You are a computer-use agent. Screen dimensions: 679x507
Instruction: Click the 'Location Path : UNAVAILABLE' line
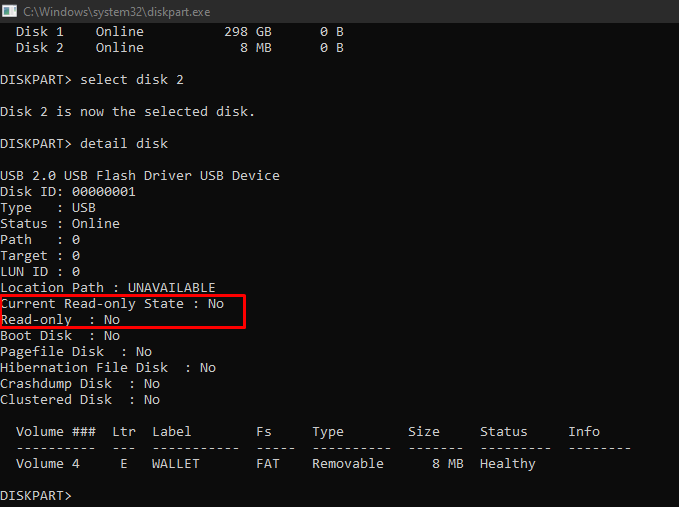pos(108,288)
